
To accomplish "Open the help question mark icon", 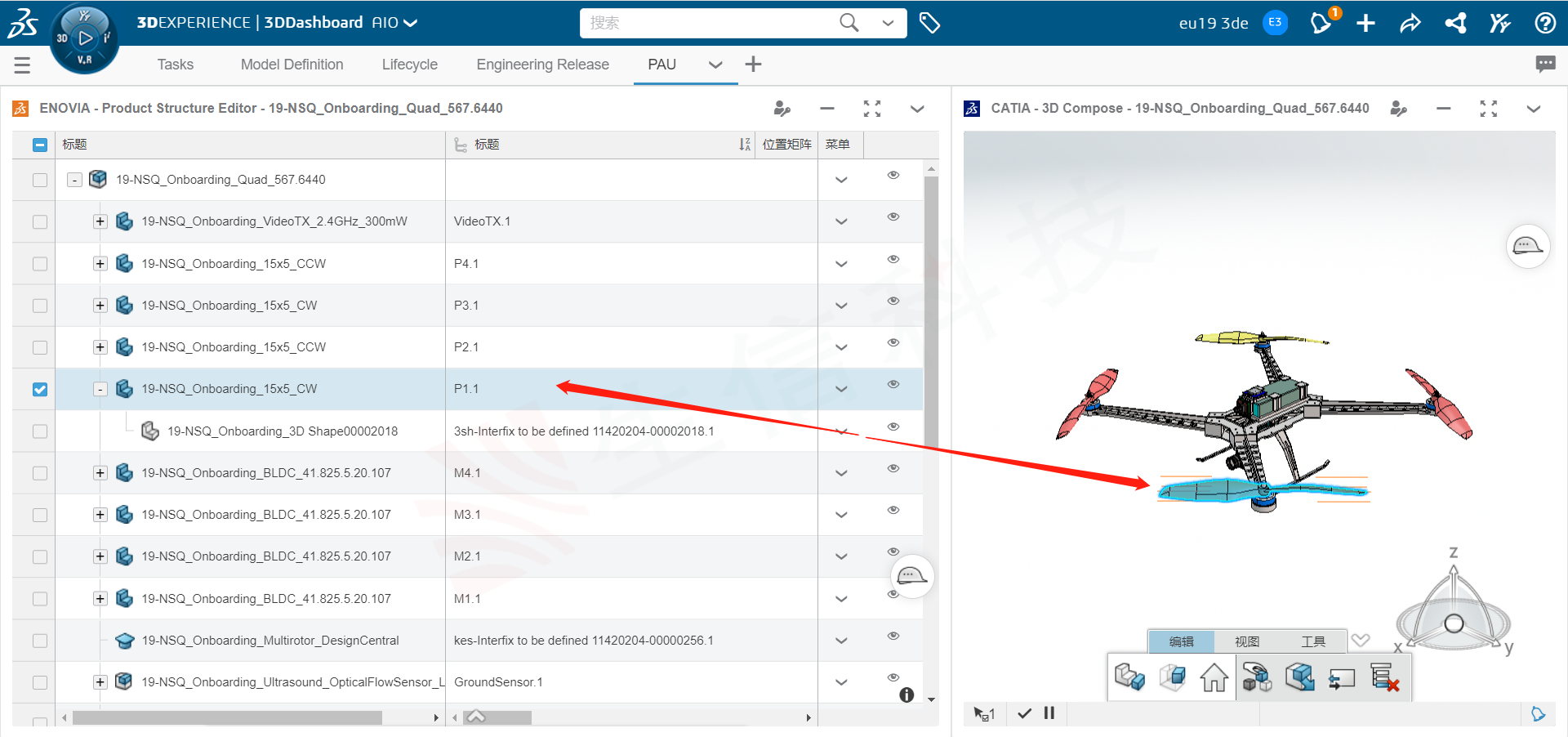I will (1544, 23).
